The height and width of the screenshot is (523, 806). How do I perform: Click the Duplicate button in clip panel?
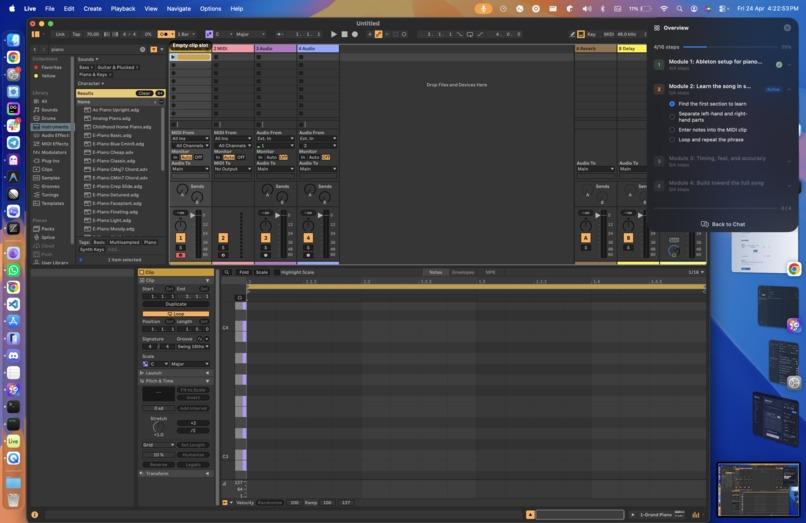(176, 304)
